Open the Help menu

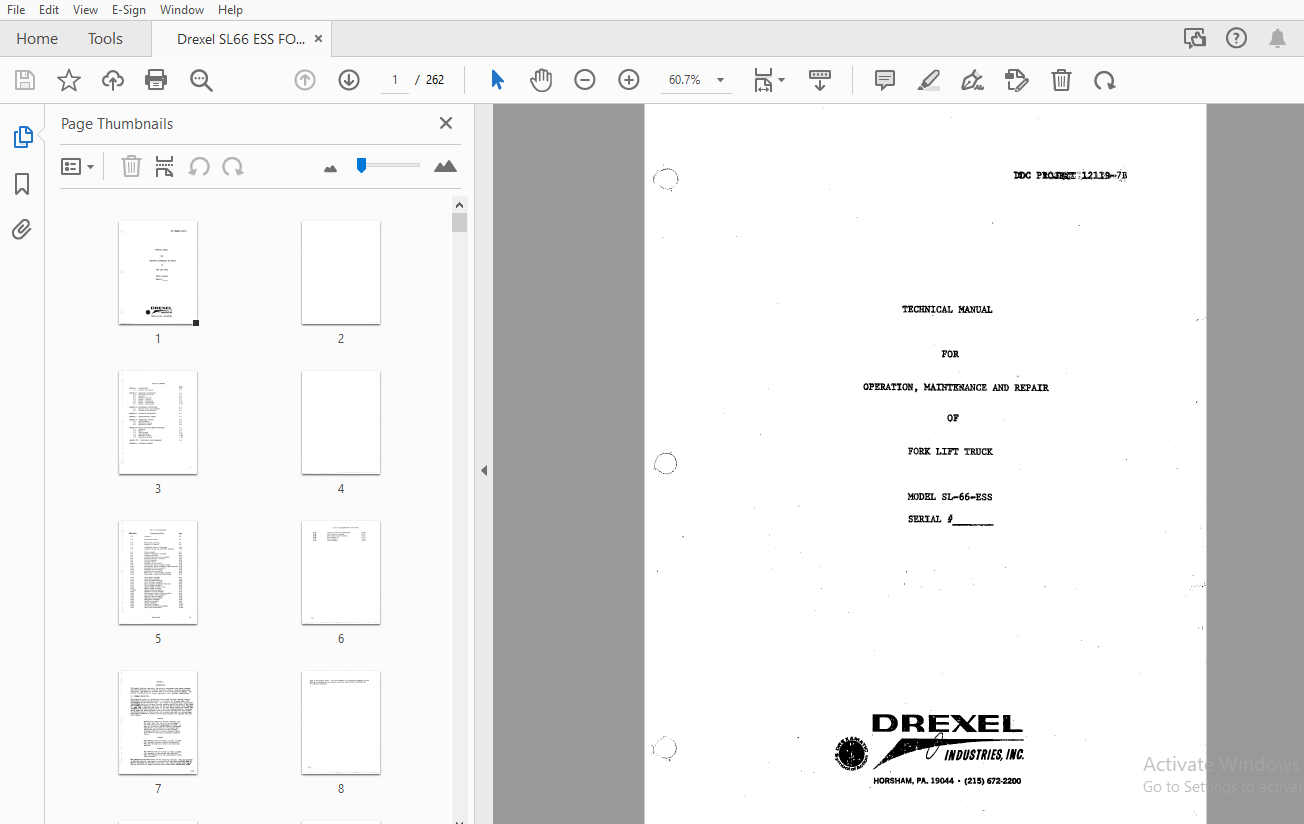230,9
